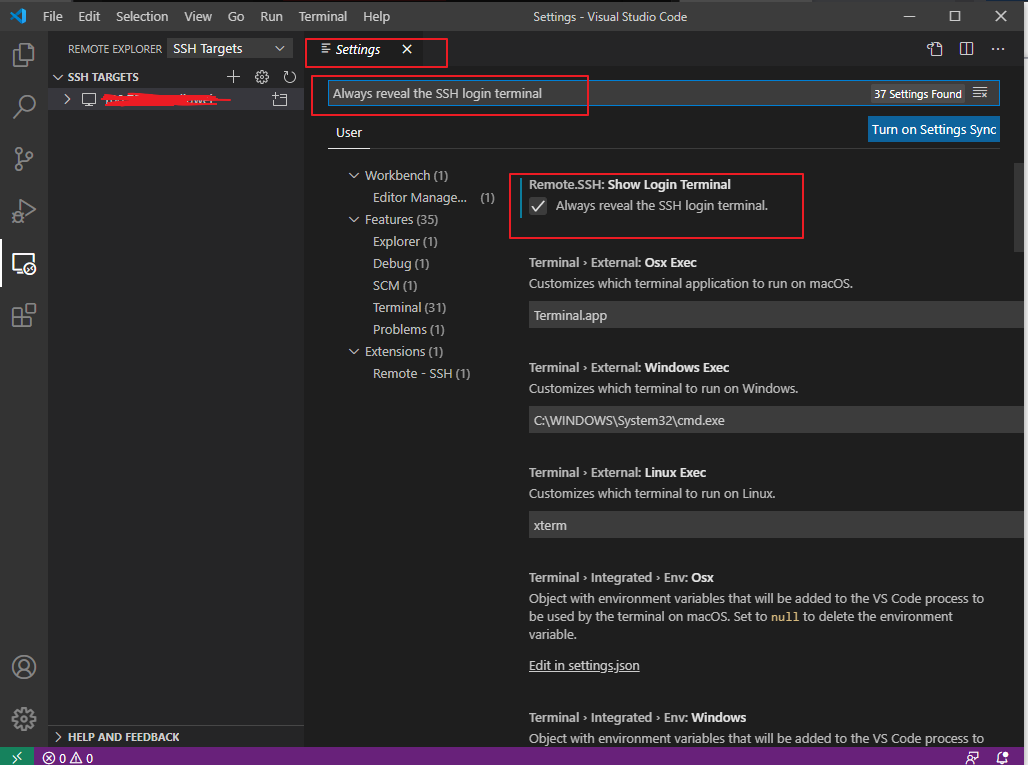Open Settings (JSON) file icon
Viewport: 1028px width, 765px height.
point(935,49)
